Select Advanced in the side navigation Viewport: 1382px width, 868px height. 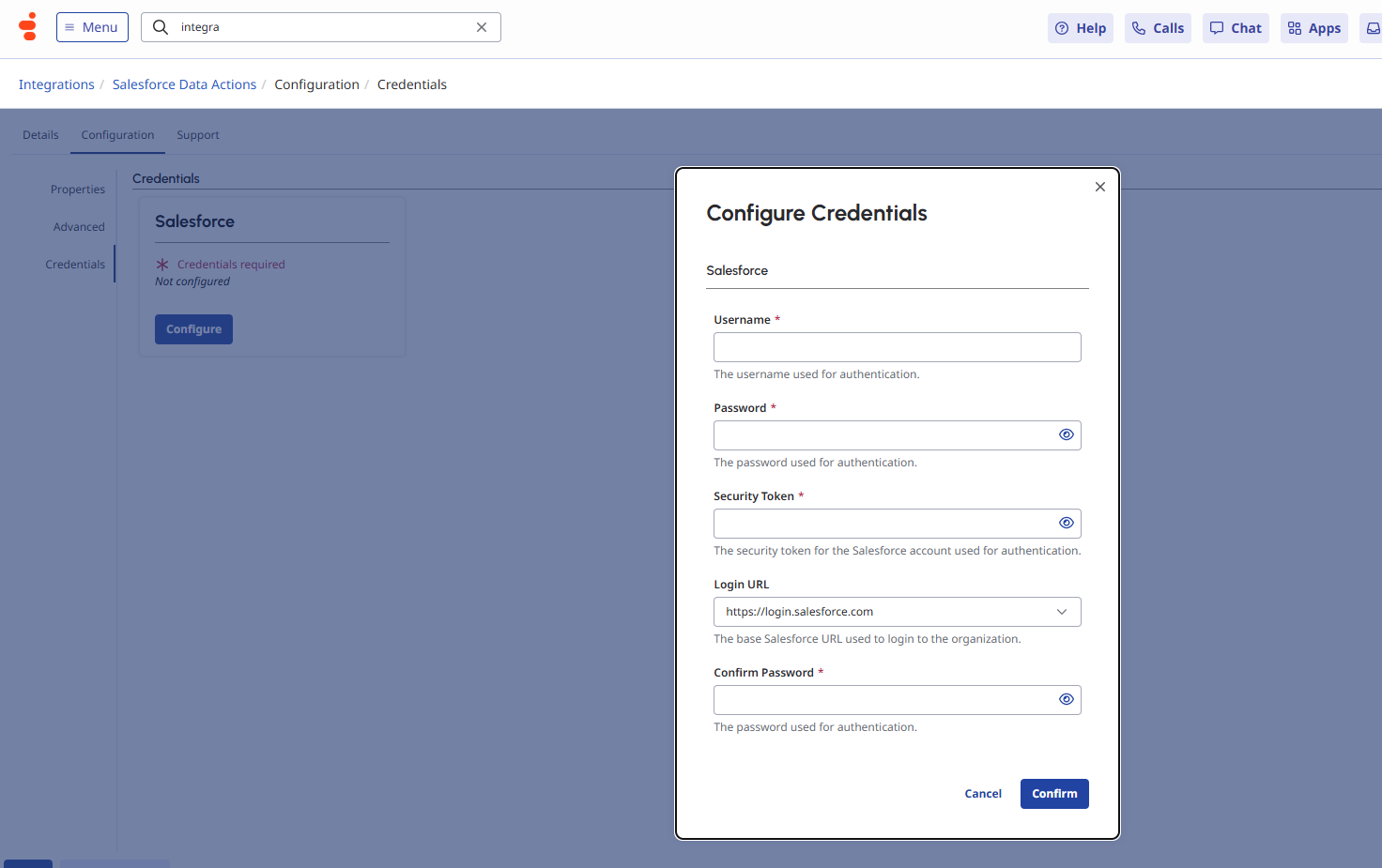pos(79,227)
